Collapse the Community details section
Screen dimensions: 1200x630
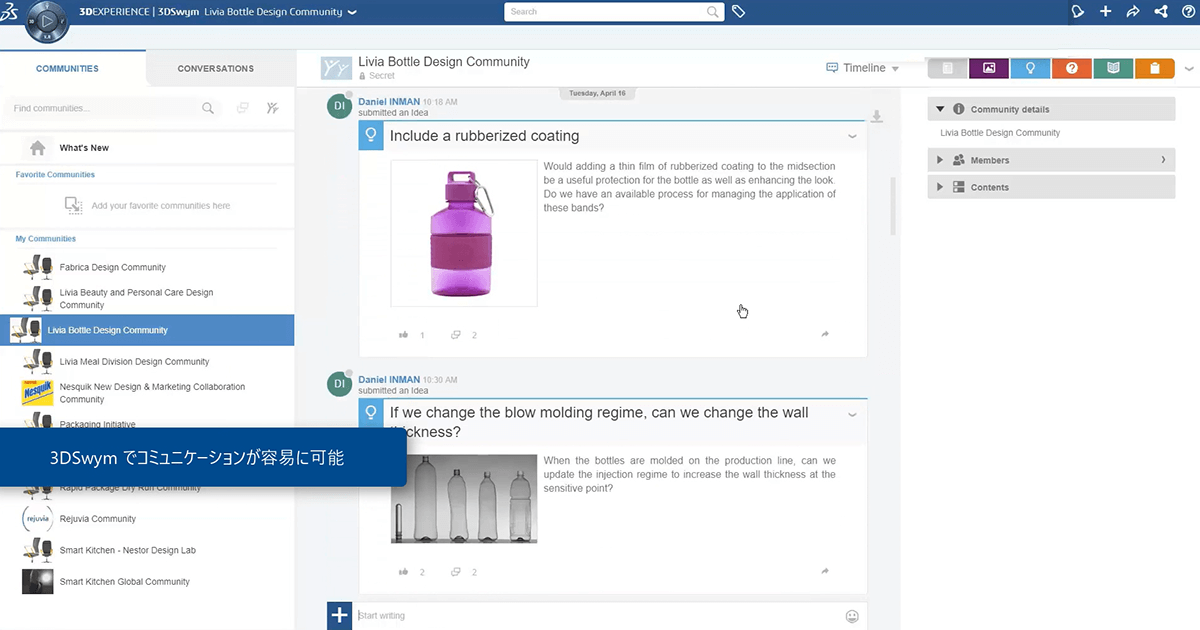(x=940, y=109)
